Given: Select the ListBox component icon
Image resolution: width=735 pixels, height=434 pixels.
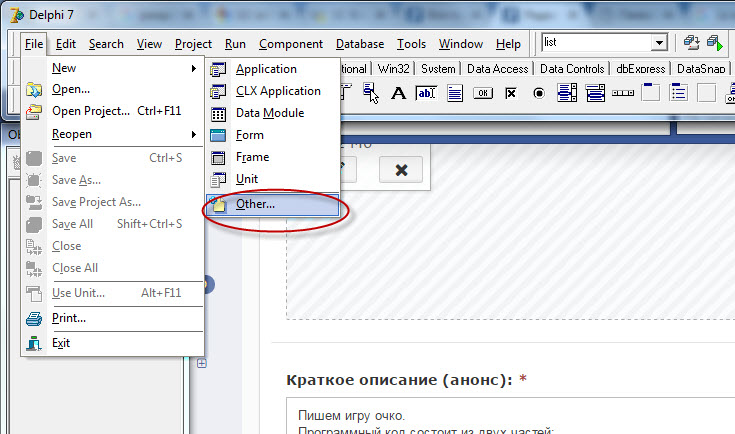Looking at the screenshot, I should coord(567,93).
